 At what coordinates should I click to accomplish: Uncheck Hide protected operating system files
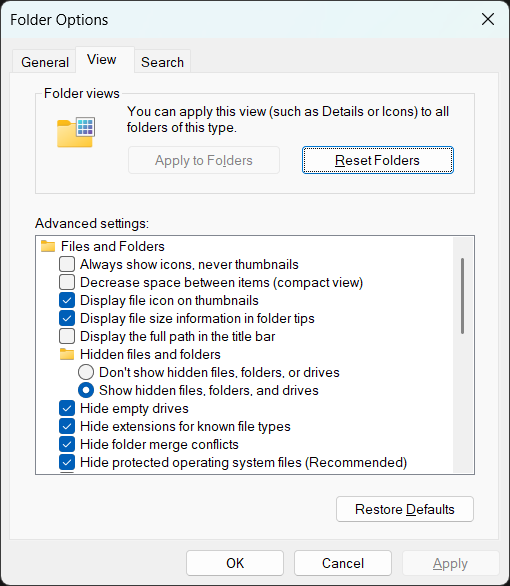(x=67, y=462)
